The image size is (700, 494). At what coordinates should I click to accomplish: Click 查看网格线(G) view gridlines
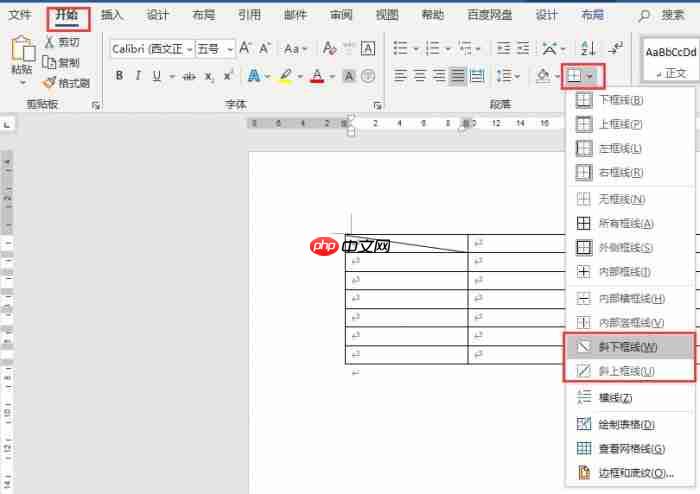pyautogui.click(x=630, y=448)
